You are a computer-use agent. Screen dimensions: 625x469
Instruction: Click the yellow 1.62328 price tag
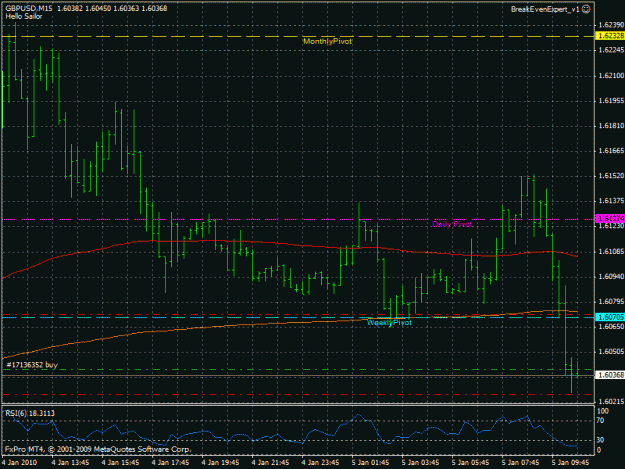(x=610, y=36)
